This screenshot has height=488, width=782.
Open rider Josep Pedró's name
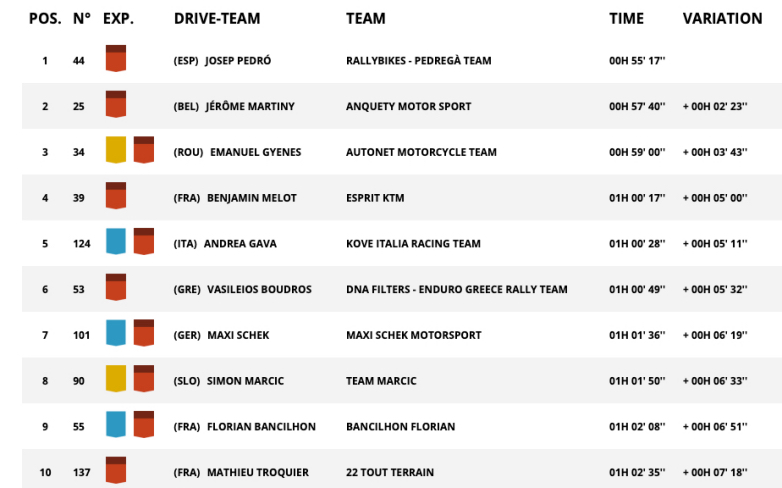coord(238,61)
